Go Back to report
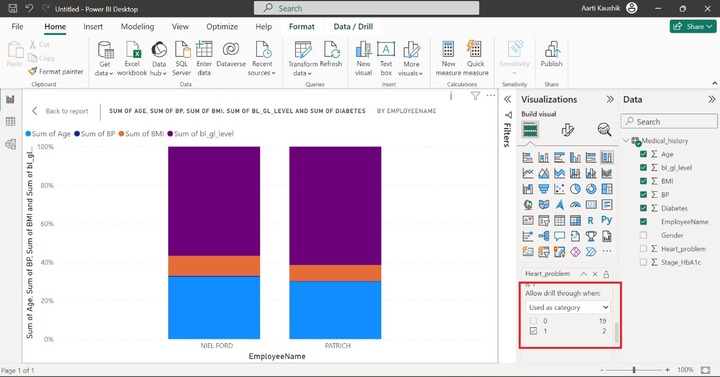 pos(60,111)
